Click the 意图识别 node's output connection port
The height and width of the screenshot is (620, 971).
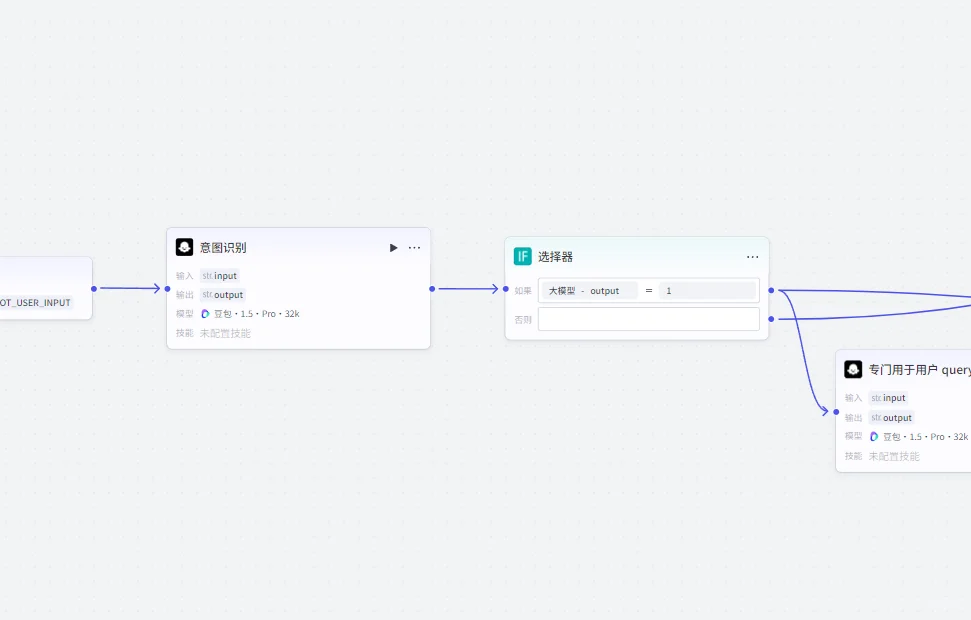point(432,289)
